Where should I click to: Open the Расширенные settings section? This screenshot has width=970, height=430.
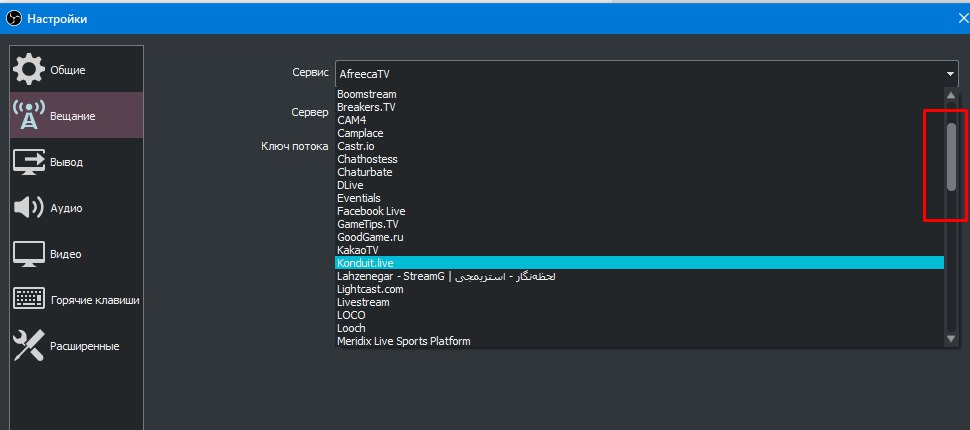click(x=77, y=346)
